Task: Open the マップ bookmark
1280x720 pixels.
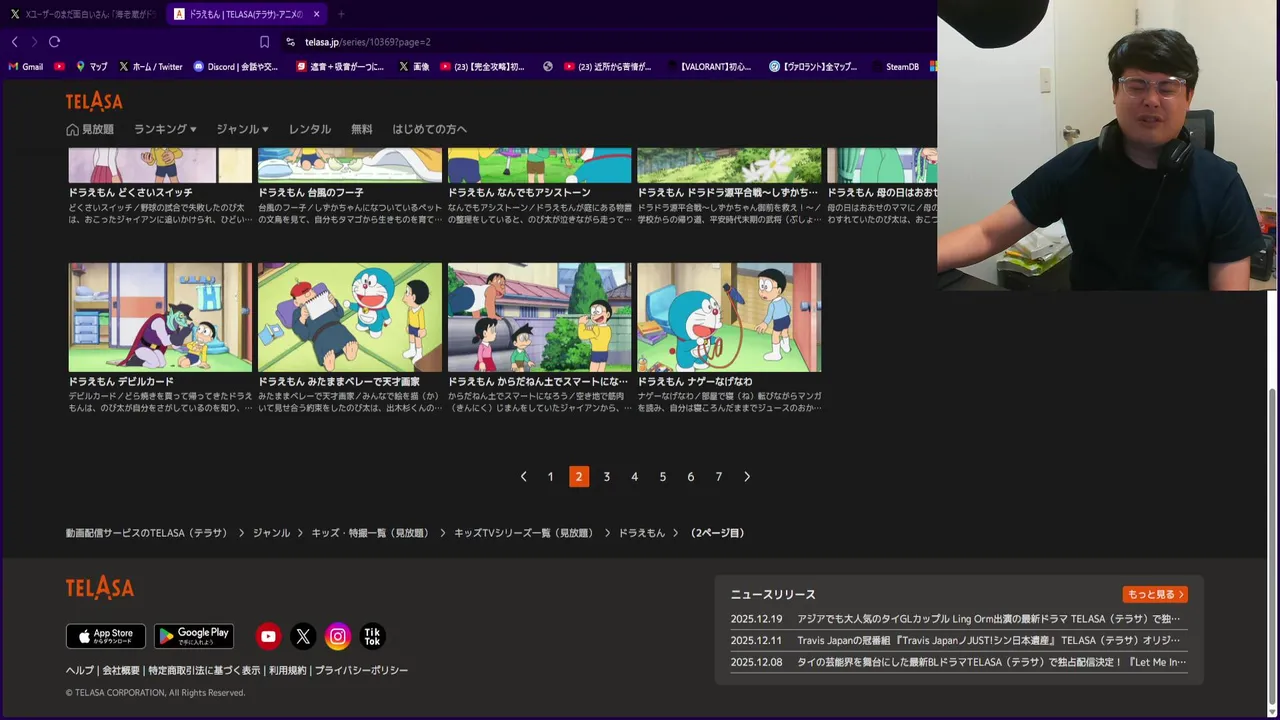Action: (x=91, y=67)
